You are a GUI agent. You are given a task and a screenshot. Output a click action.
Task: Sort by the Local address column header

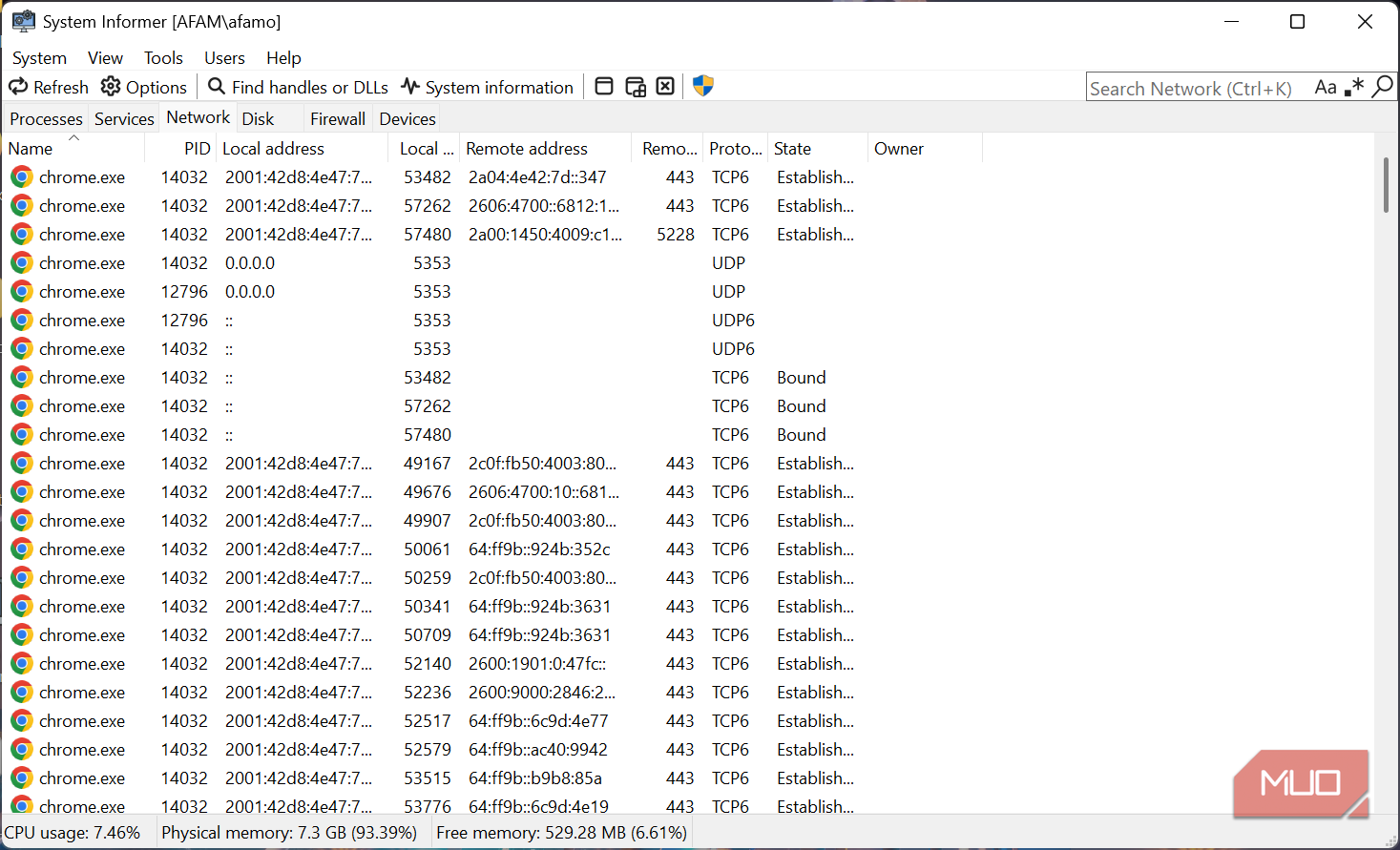(x=303, y=149)
